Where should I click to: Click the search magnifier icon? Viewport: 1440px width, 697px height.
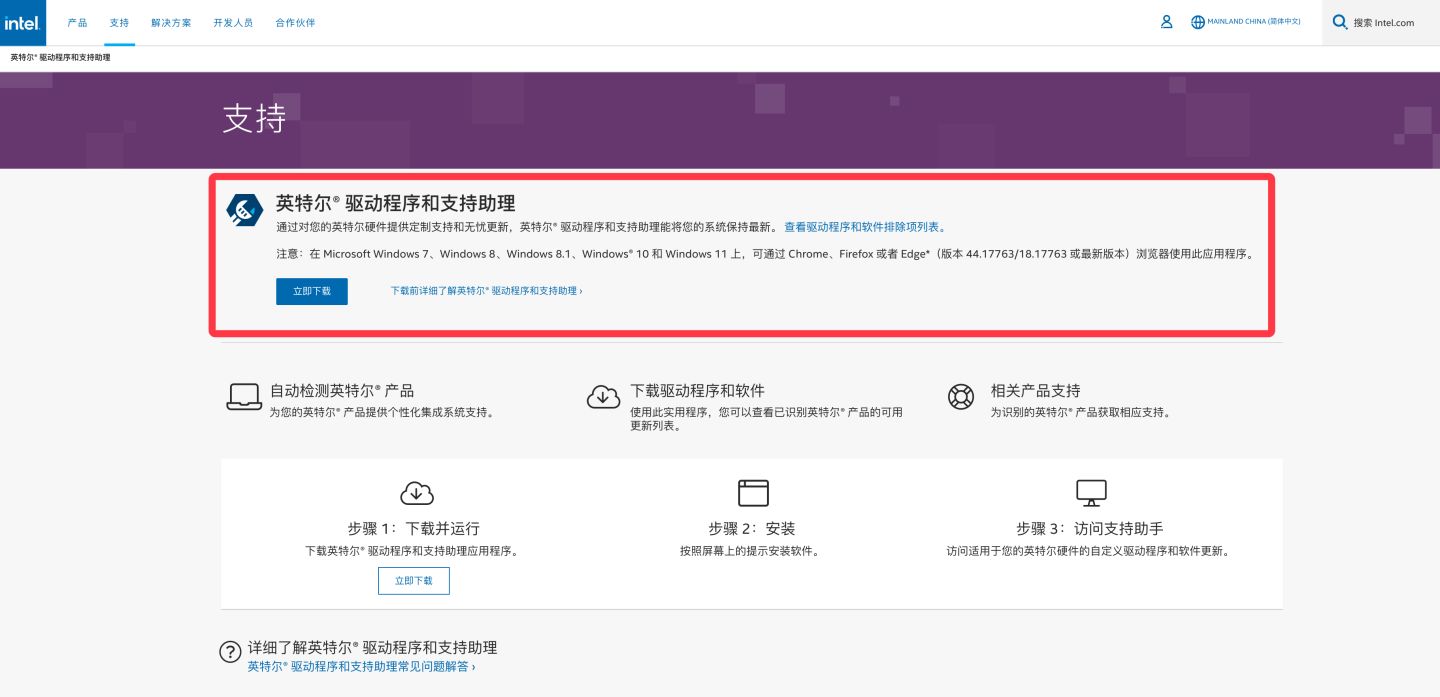tap(1339, 22)
